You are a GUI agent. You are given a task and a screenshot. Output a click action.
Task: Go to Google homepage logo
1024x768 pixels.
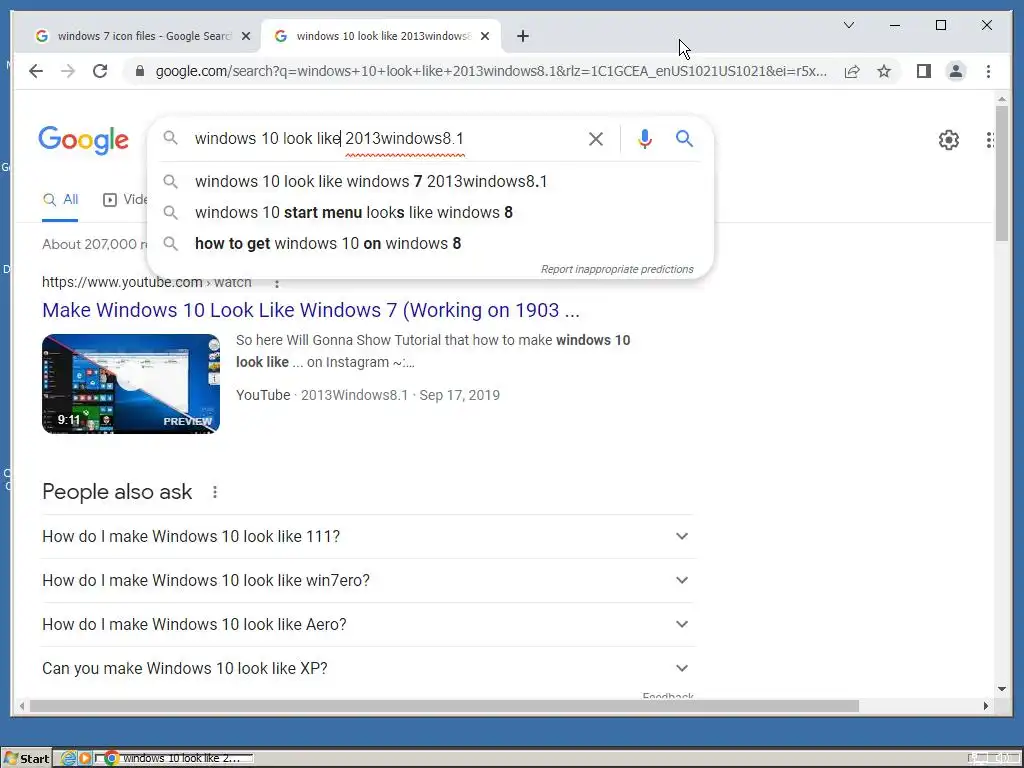coord(84,140)
